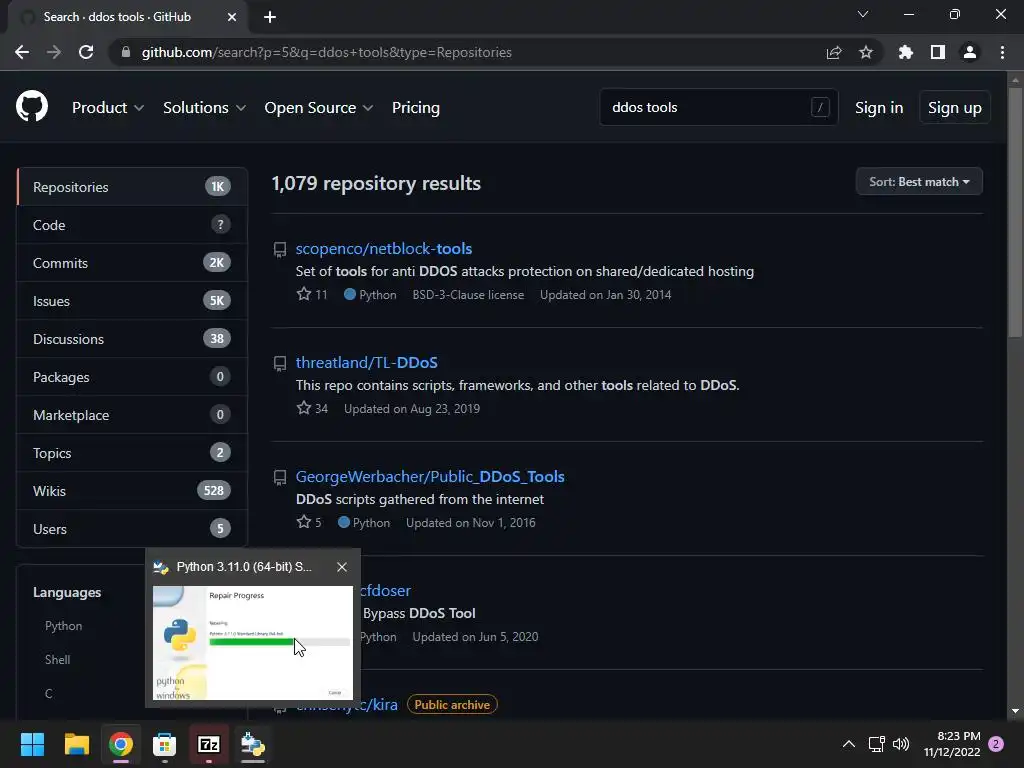Show hidden system tray icons
The image size is (1024, 768).
tap(848, 744)
